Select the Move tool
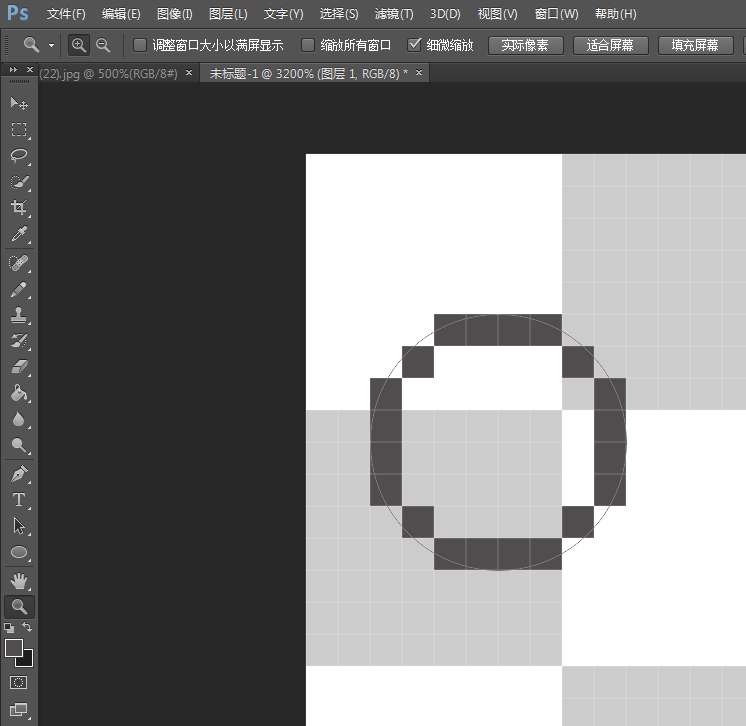The height and width of the screenshot is (726, 746). coord(19,103)
